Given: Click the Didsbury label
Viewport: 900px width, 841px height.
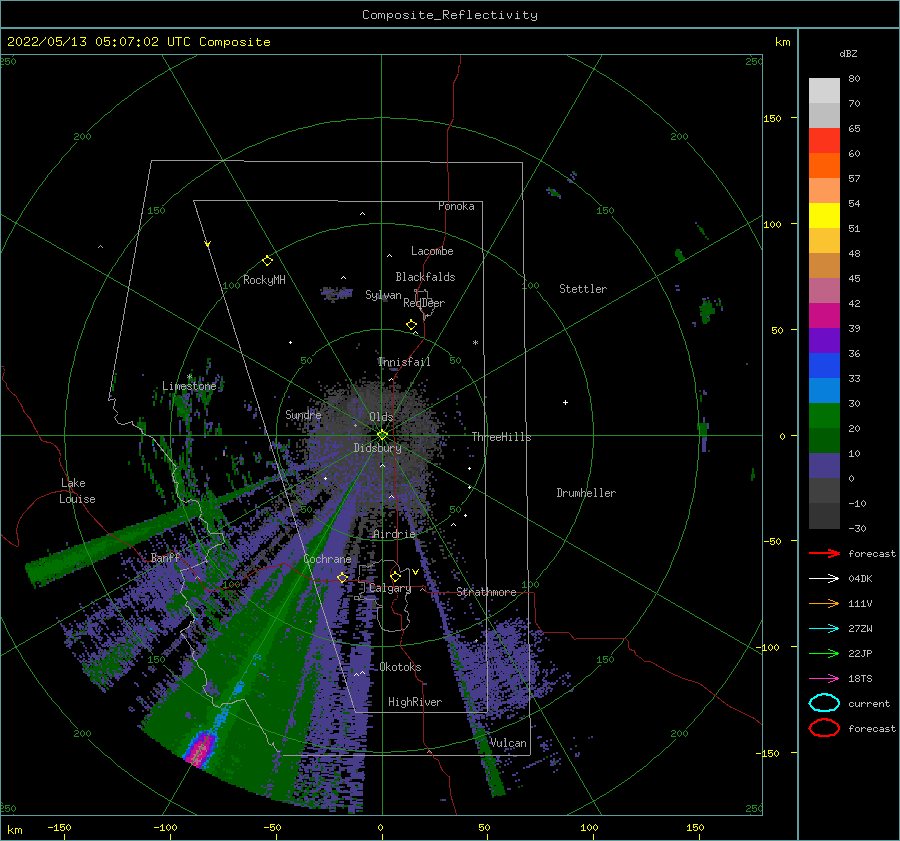Looking at the screenshot, I should [377, 448].
